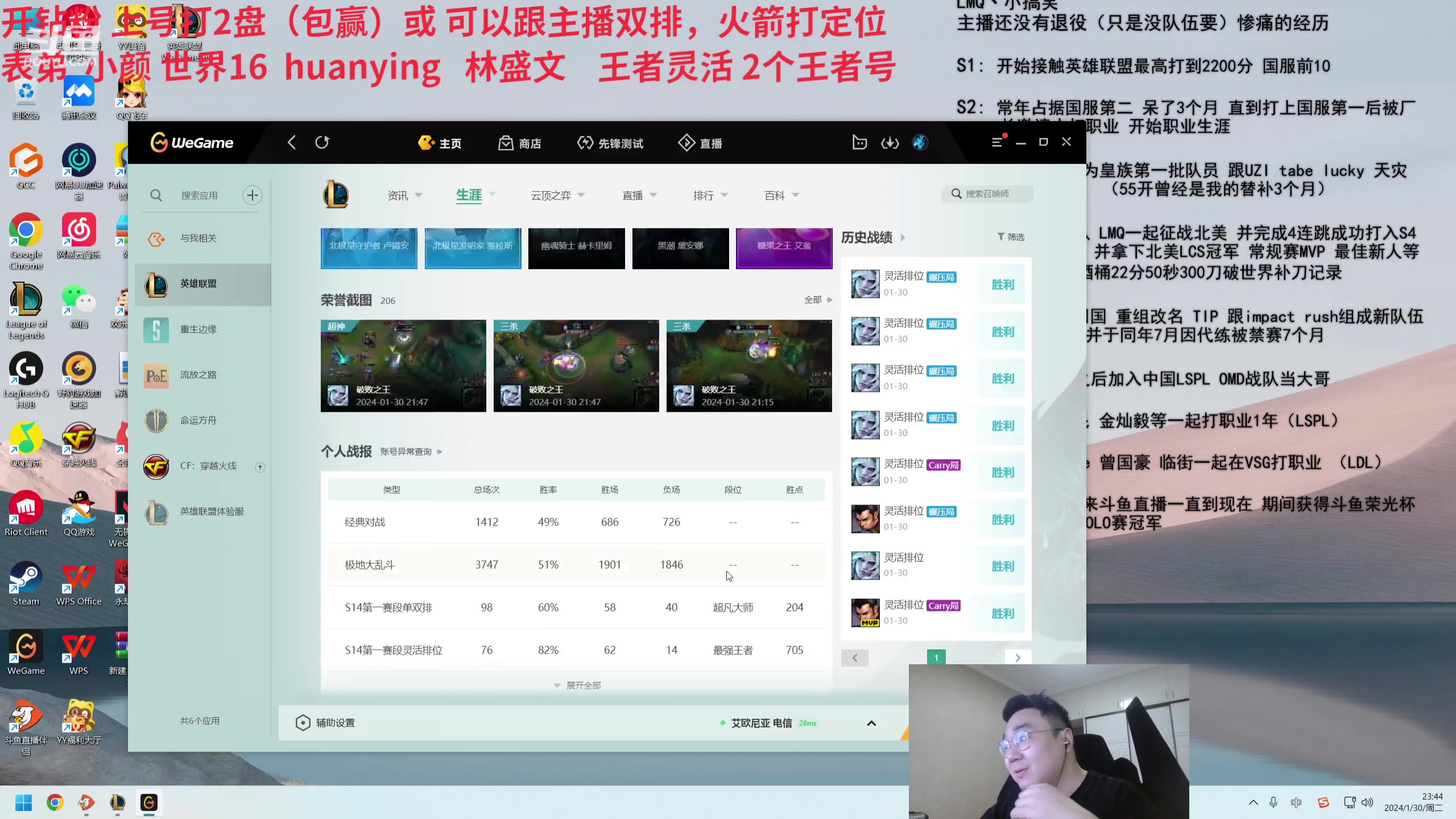Open Steam desktop shortcut
This screenshot has height=819, width=1456.
pyautogui.click(x=26, y=584)
